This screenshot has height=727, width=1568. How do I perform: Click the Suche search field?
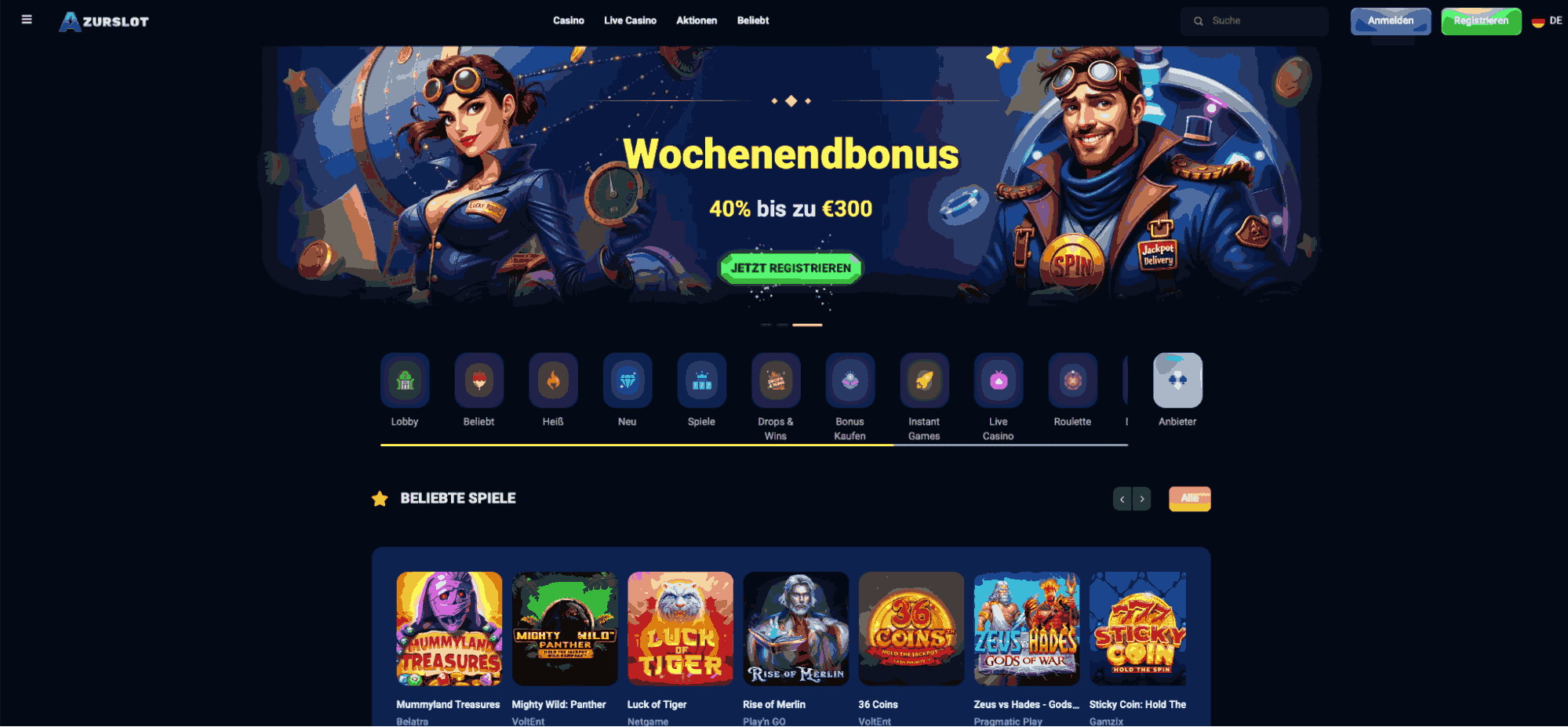pos(1254,21)
